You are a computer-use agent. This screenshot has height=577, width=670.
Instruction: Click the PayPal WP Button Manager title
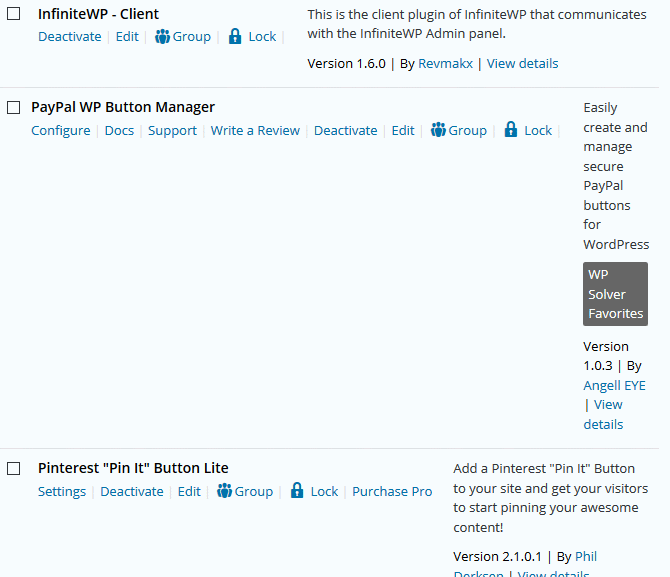(x=123, y=107)
